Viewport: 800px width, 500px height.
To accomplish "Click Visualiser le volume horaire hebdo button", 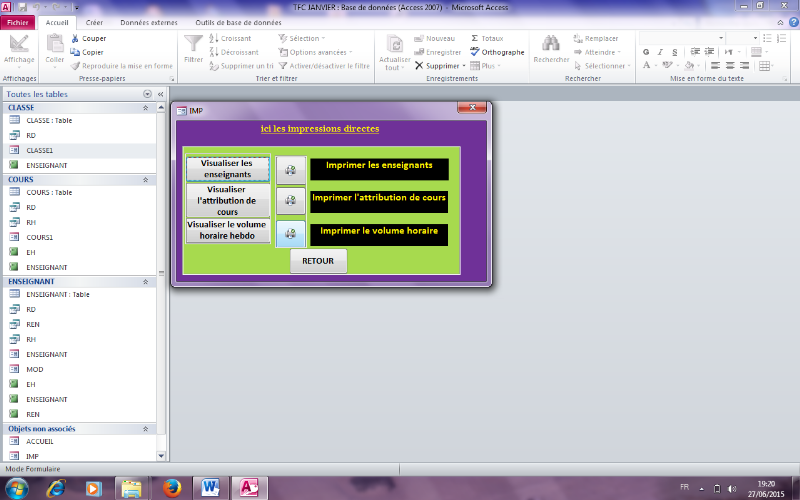I will [228, 230].
